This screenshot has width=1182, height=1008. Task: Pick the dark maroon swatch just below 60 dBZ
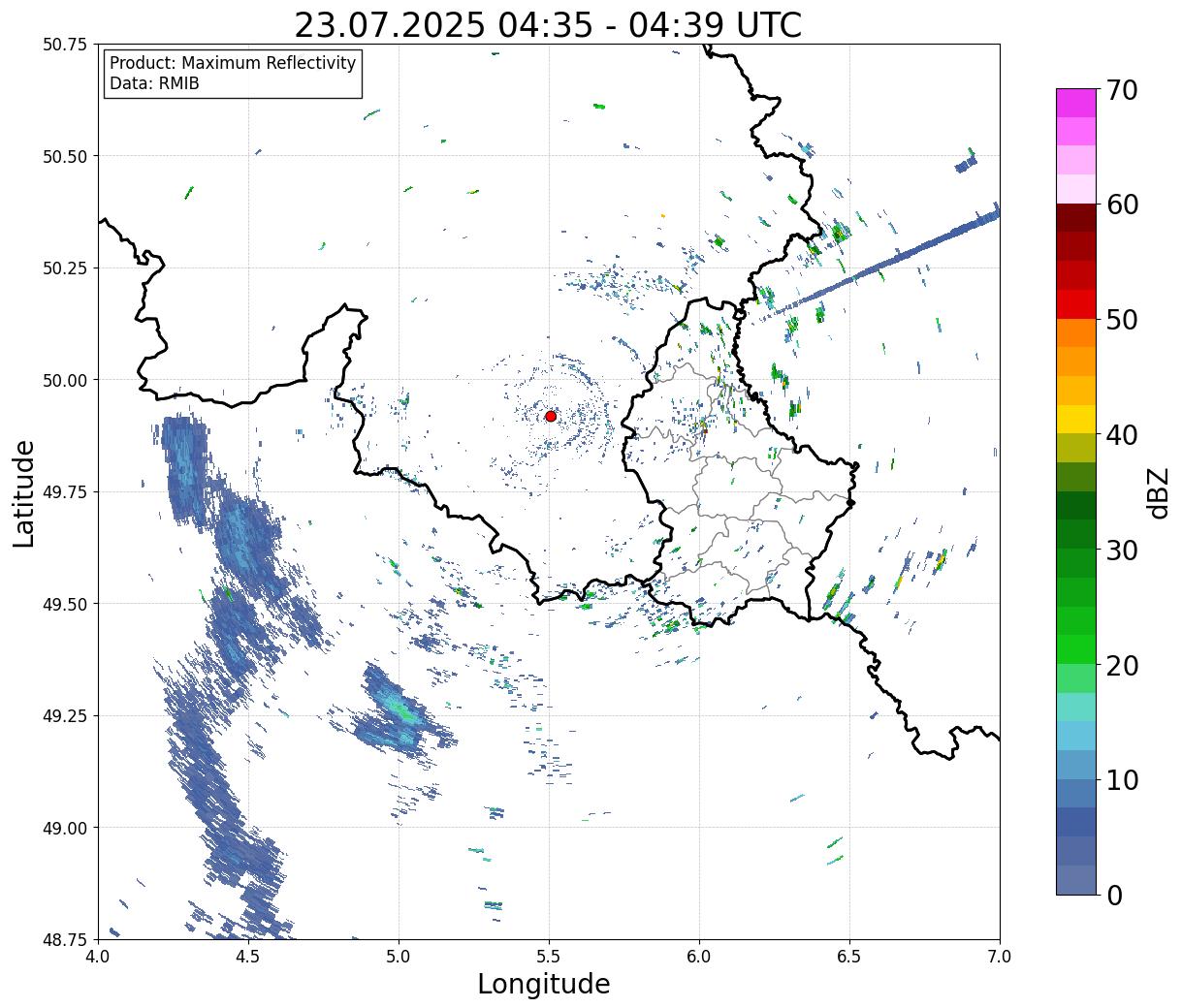pos(1076,218)
